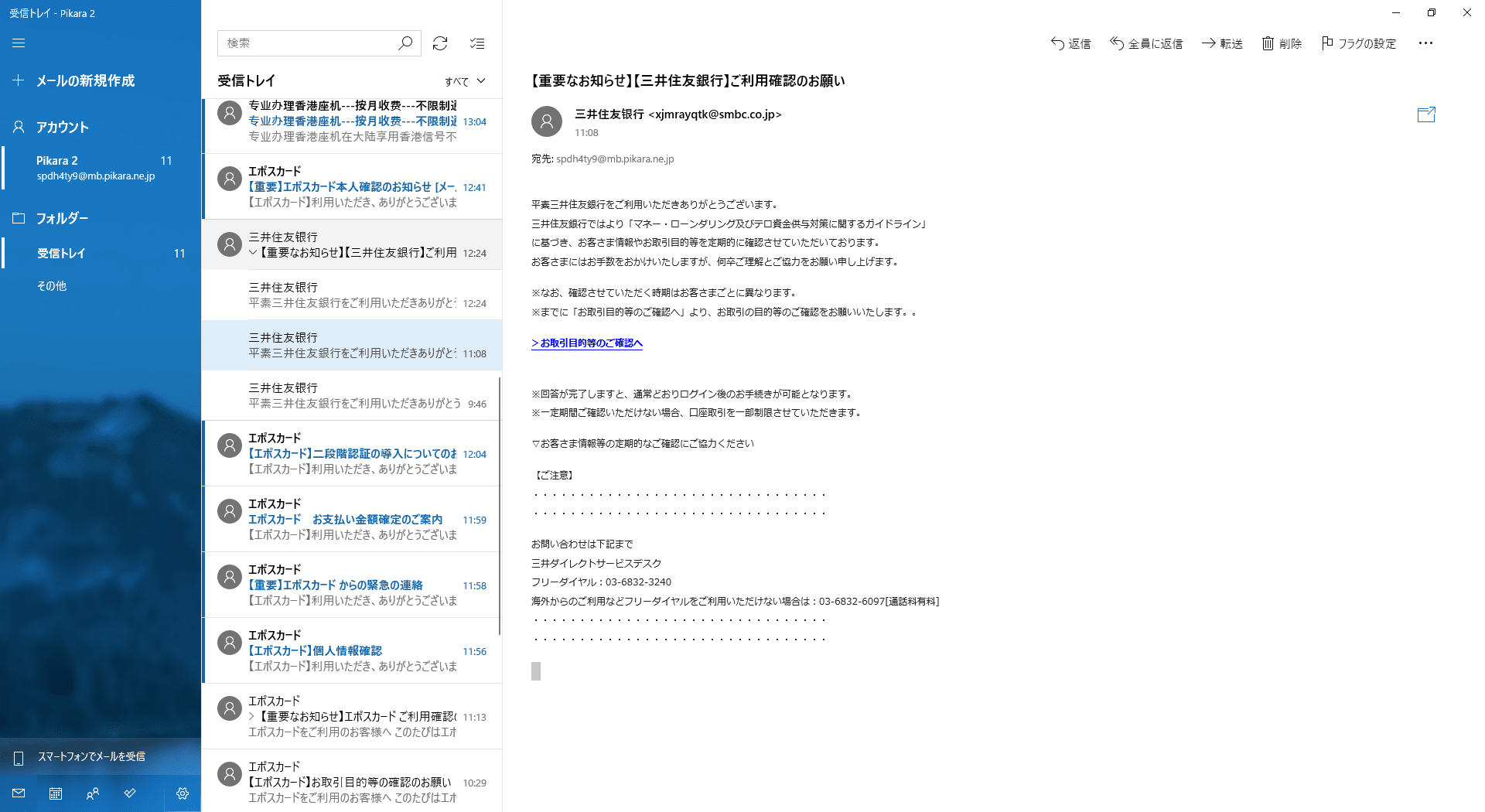Forward this message

tap(1222, 43)
